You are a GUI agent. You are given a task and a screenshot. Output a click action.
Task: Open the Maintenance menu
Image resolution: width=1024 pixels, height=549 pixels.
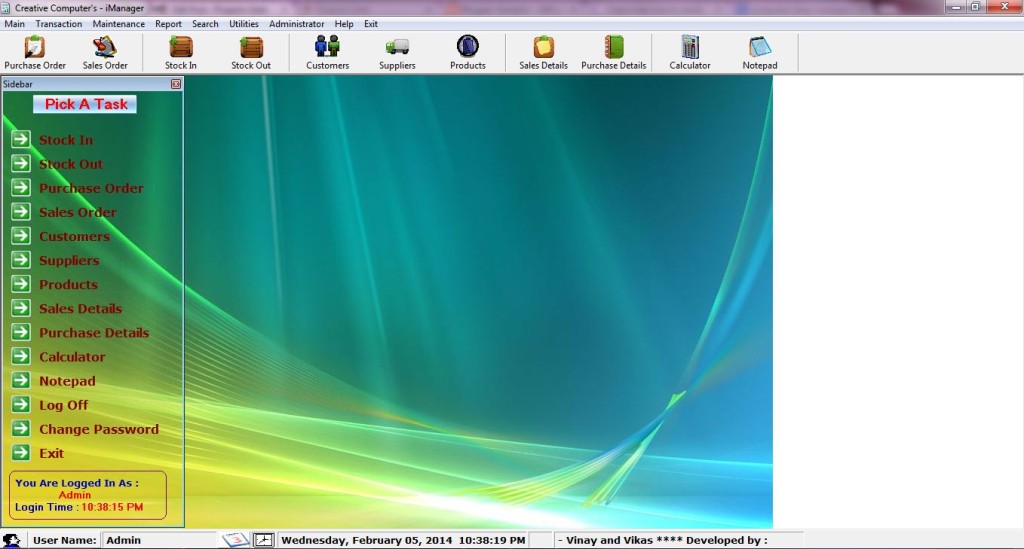[x=118, y=24]
